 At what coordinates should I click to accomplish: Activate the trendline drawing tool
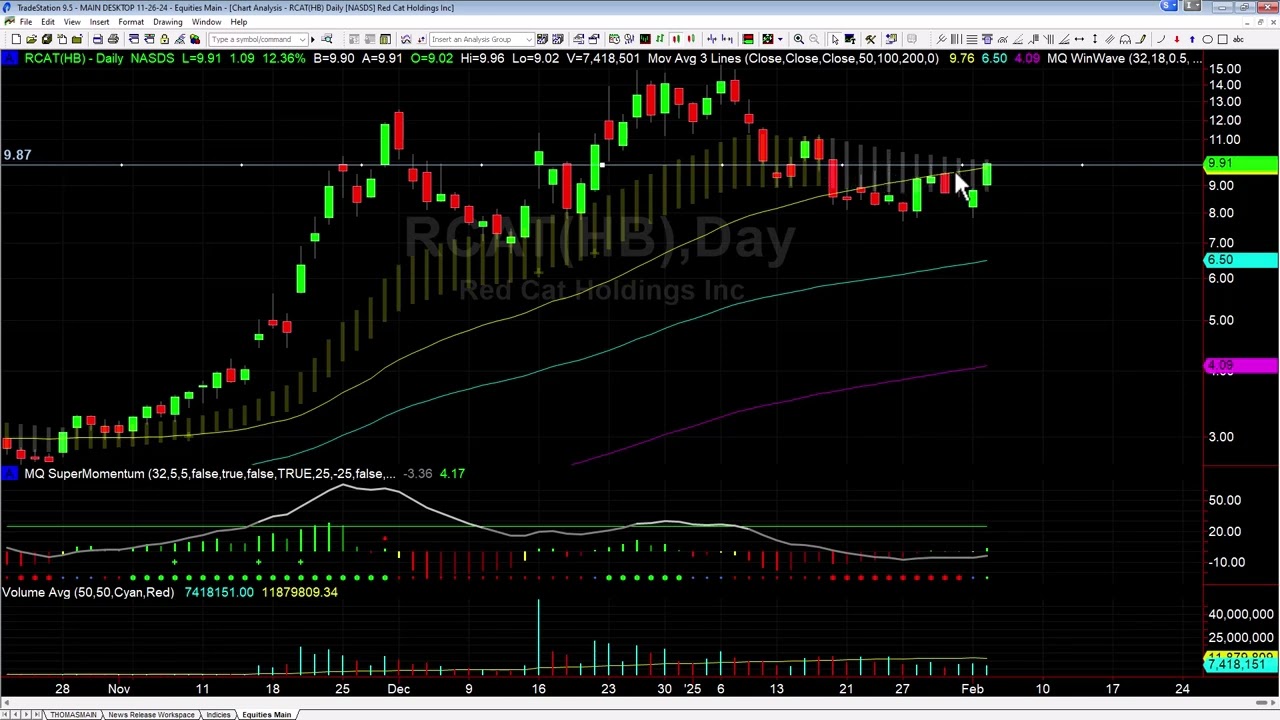point(941,39)
